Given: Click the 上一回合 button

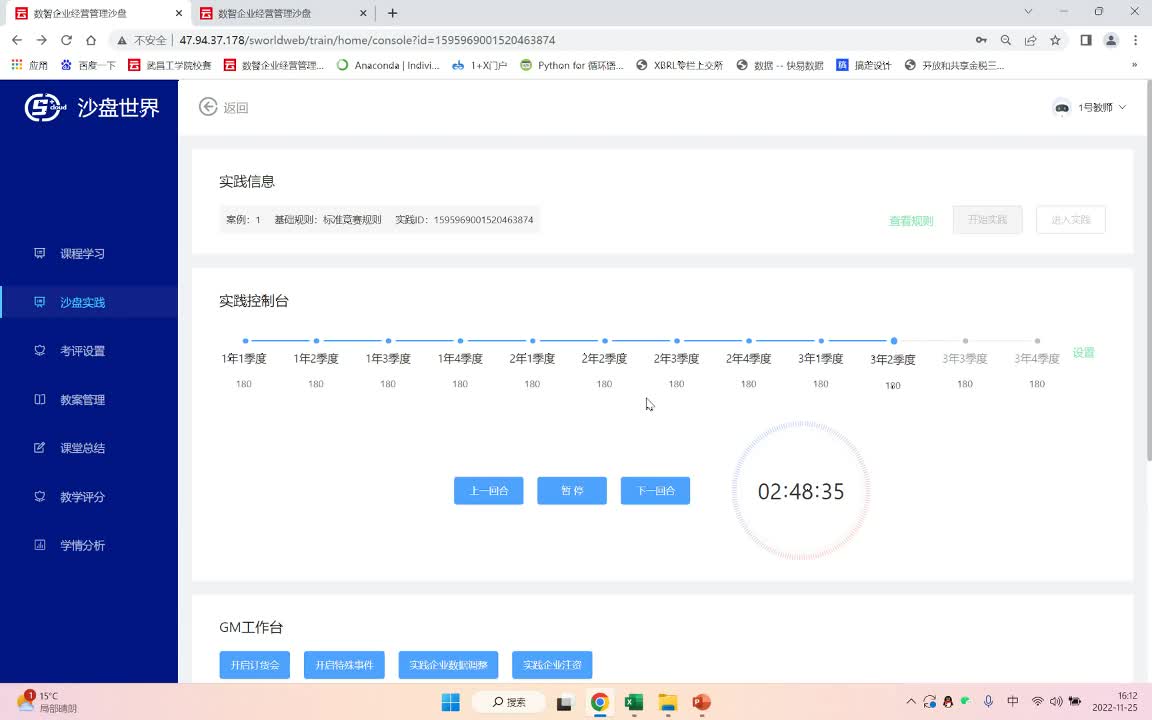Looking at the screenshot, I should (489, 491).
